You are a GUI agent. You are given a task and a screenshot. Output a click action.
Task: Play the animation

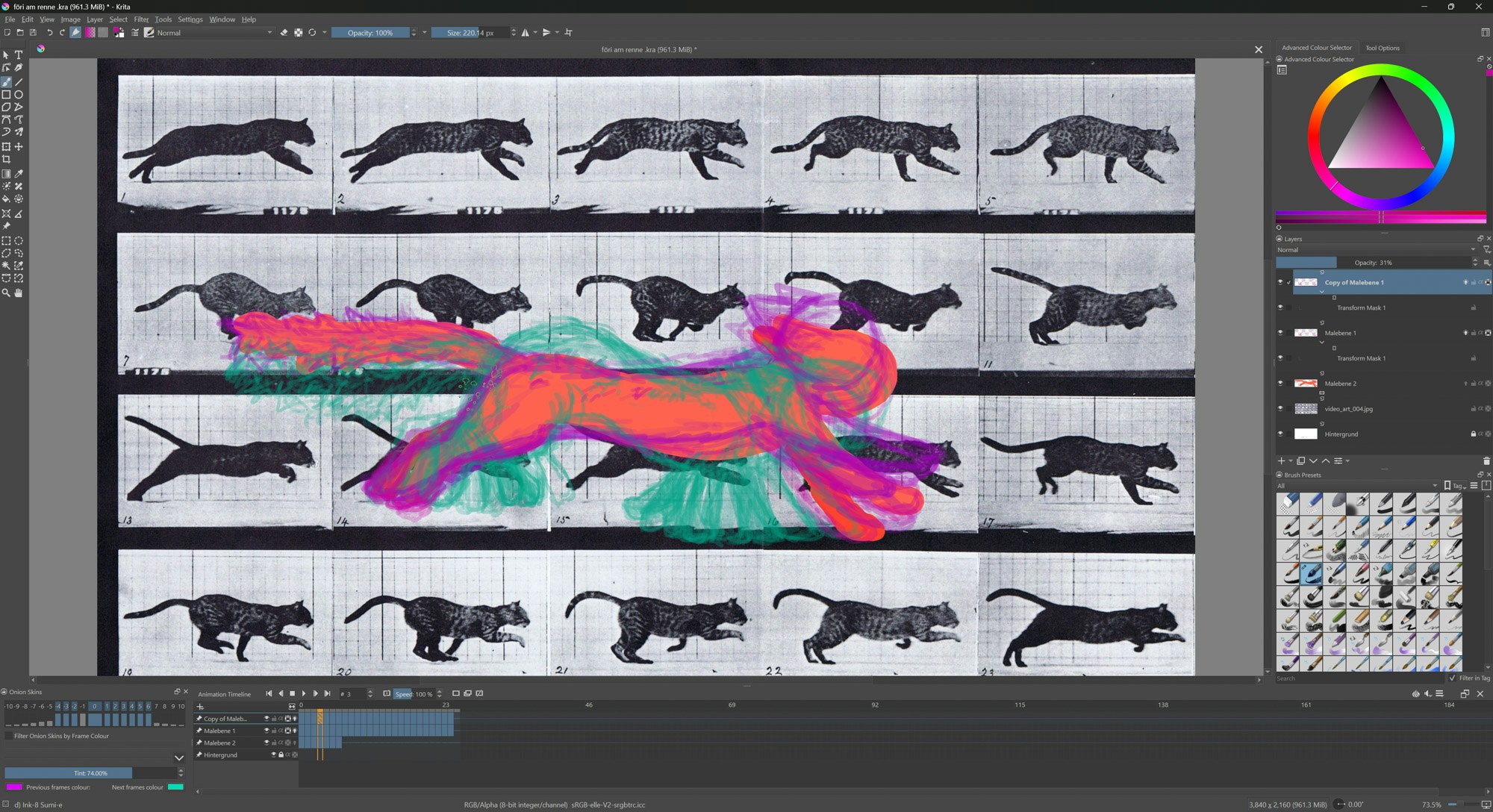click(304, 694)
